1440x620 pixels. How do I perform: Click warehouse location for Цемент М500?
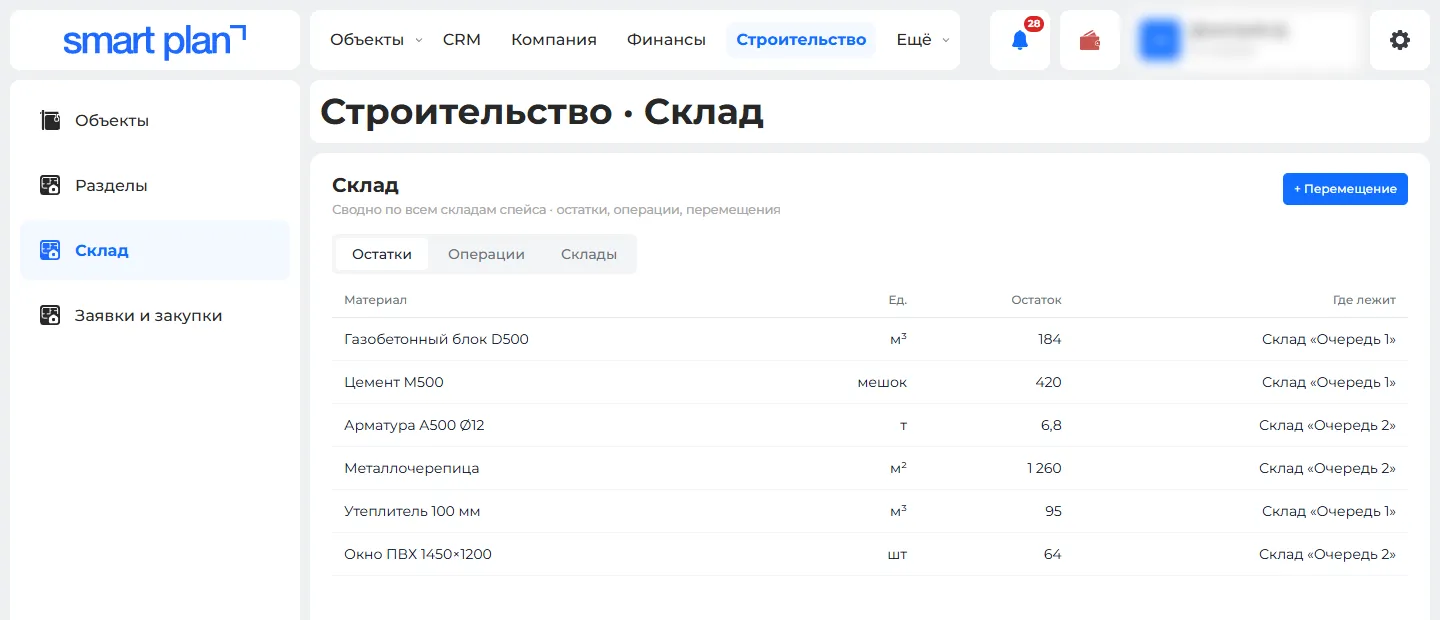click(1329, 382)
